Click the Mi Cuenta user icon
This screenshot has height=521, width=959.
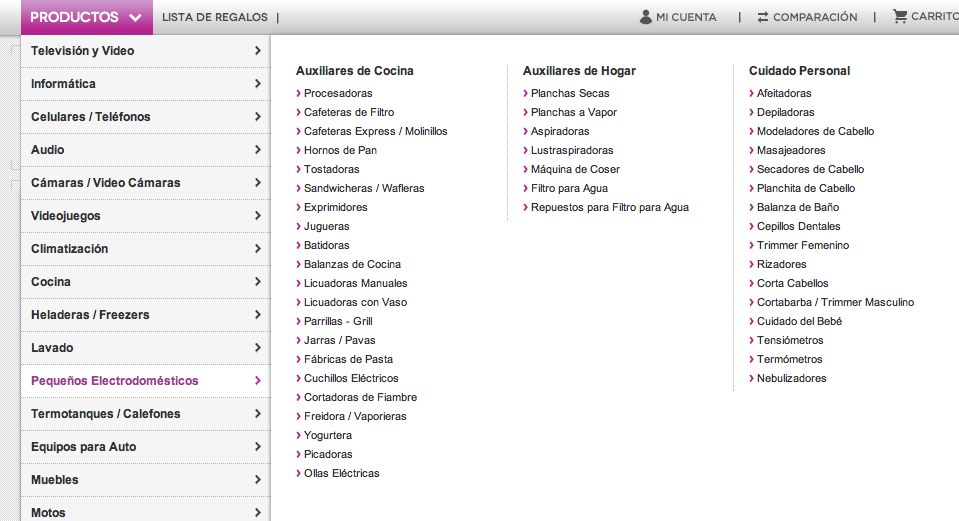645,17
